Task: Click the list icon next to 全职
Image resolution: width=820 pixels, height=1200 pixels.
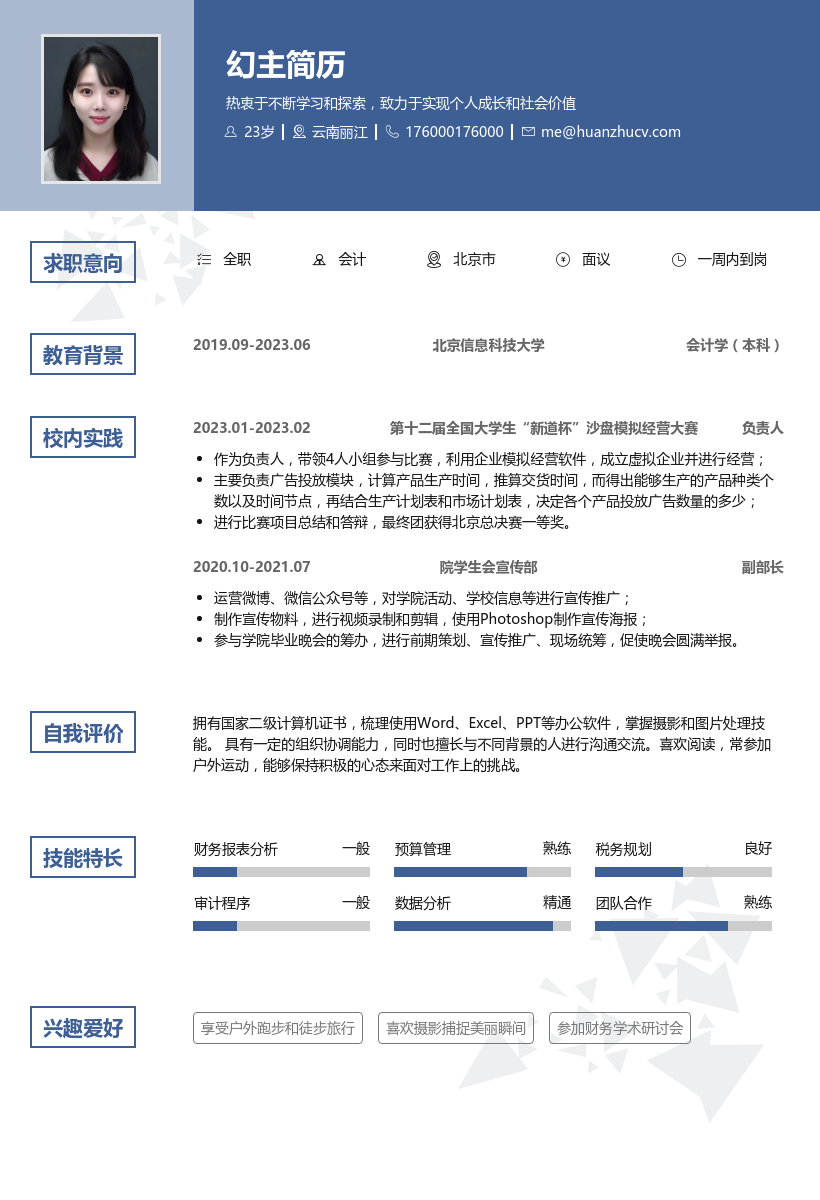Action: (204, 259)
